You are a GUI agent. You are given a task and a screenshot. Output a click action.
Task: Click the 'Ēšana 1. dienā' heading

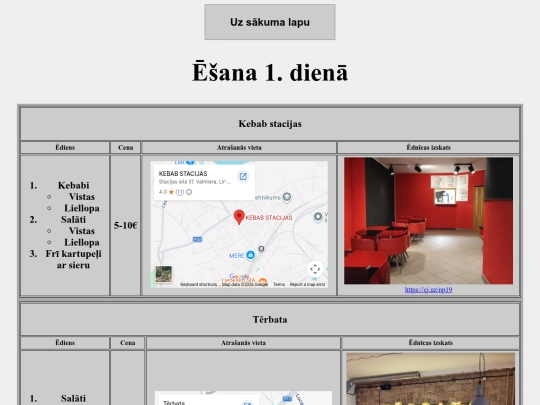270,72
